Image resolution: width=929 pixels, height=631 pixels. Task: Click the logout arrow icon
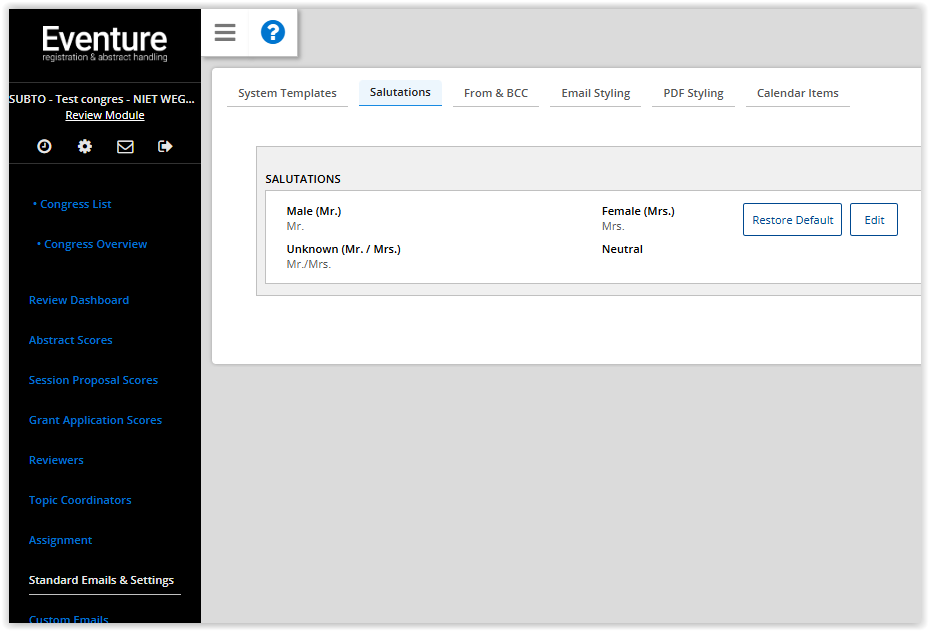pyautogui.click(x=165, y=146)
